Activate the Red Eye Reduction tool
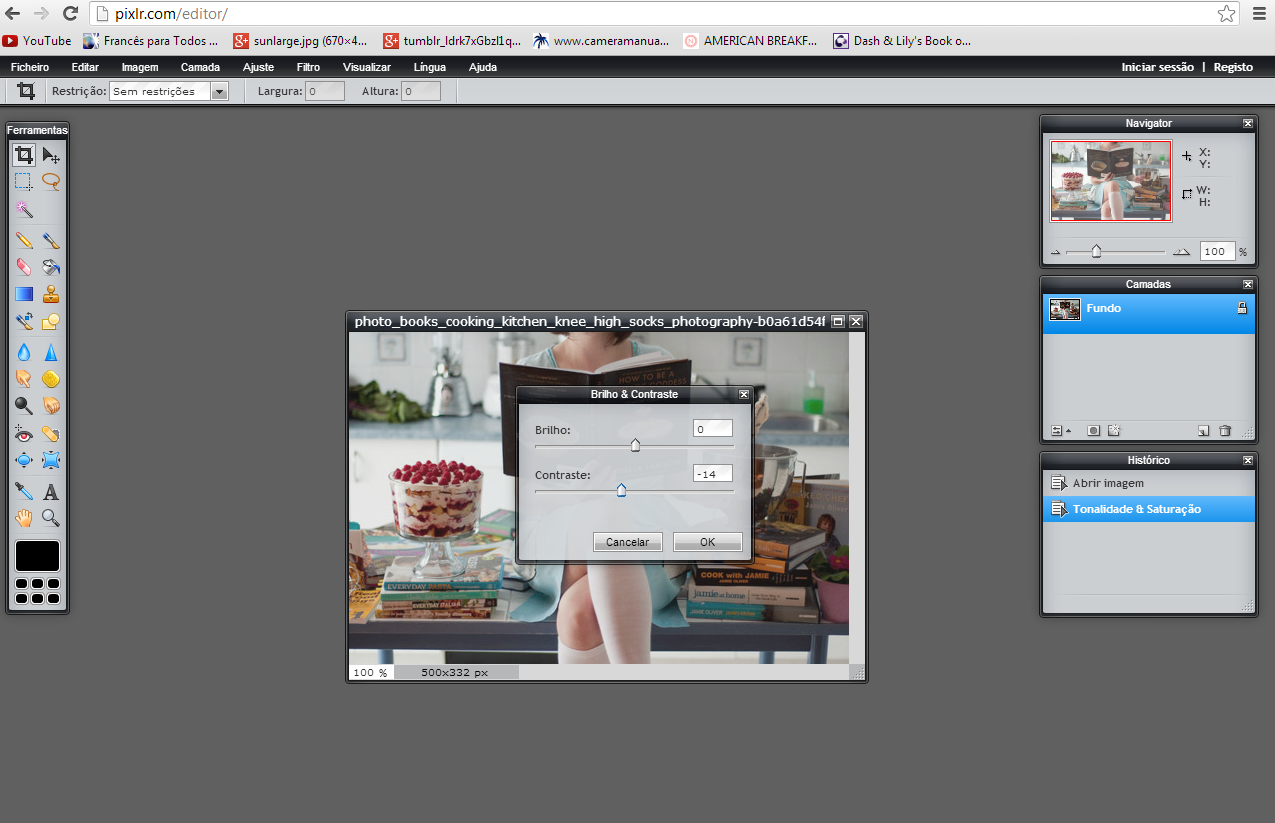The image size is (1275, 823). point(24,434)
